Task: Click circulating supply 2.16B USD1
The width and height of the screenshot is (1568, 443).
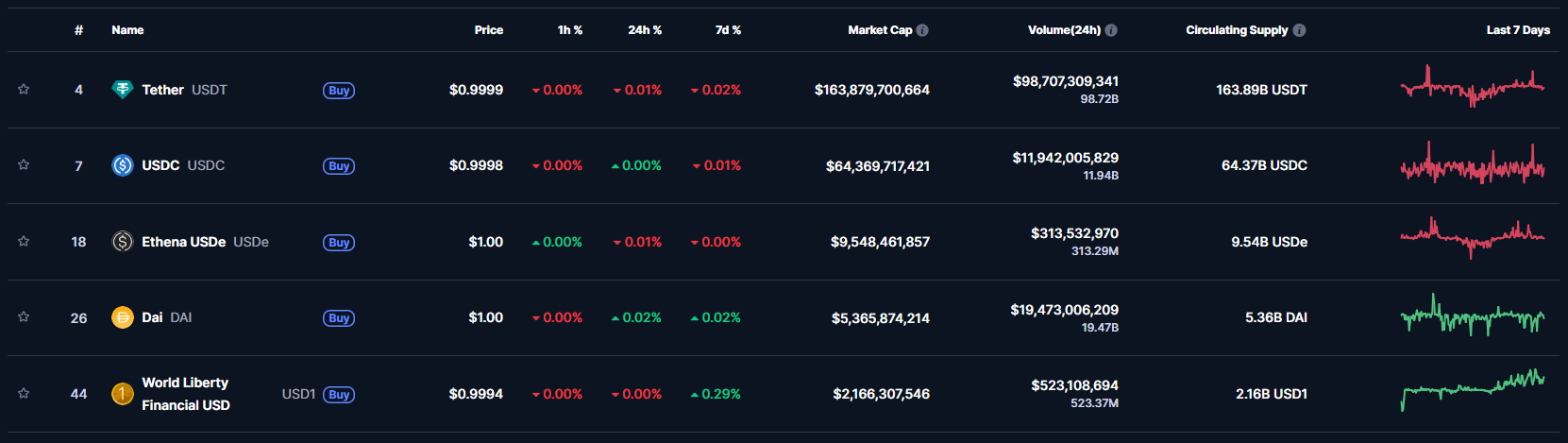Action: point(1272,394)
